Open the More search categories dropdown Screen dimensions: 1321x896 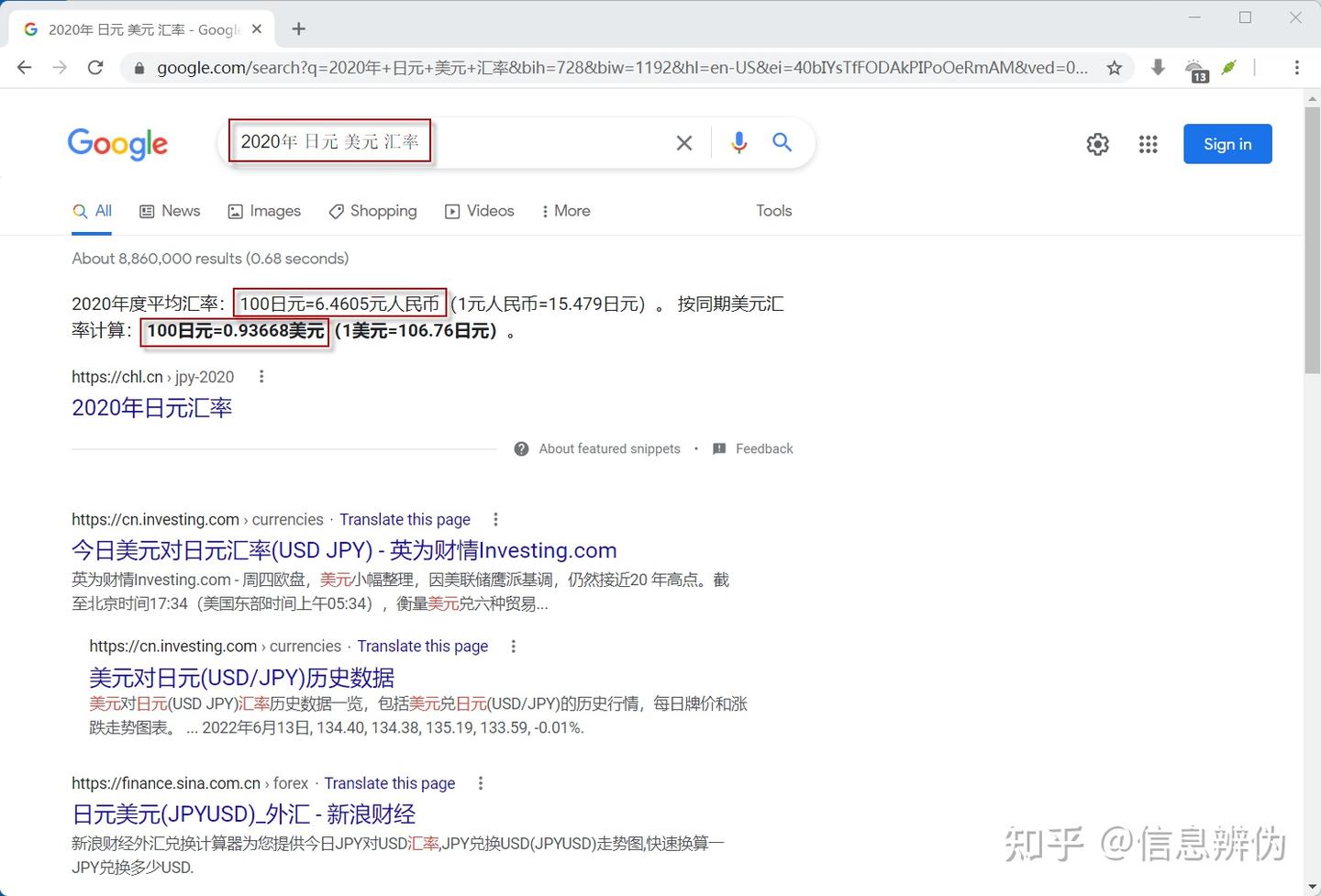tap(565, 211)
